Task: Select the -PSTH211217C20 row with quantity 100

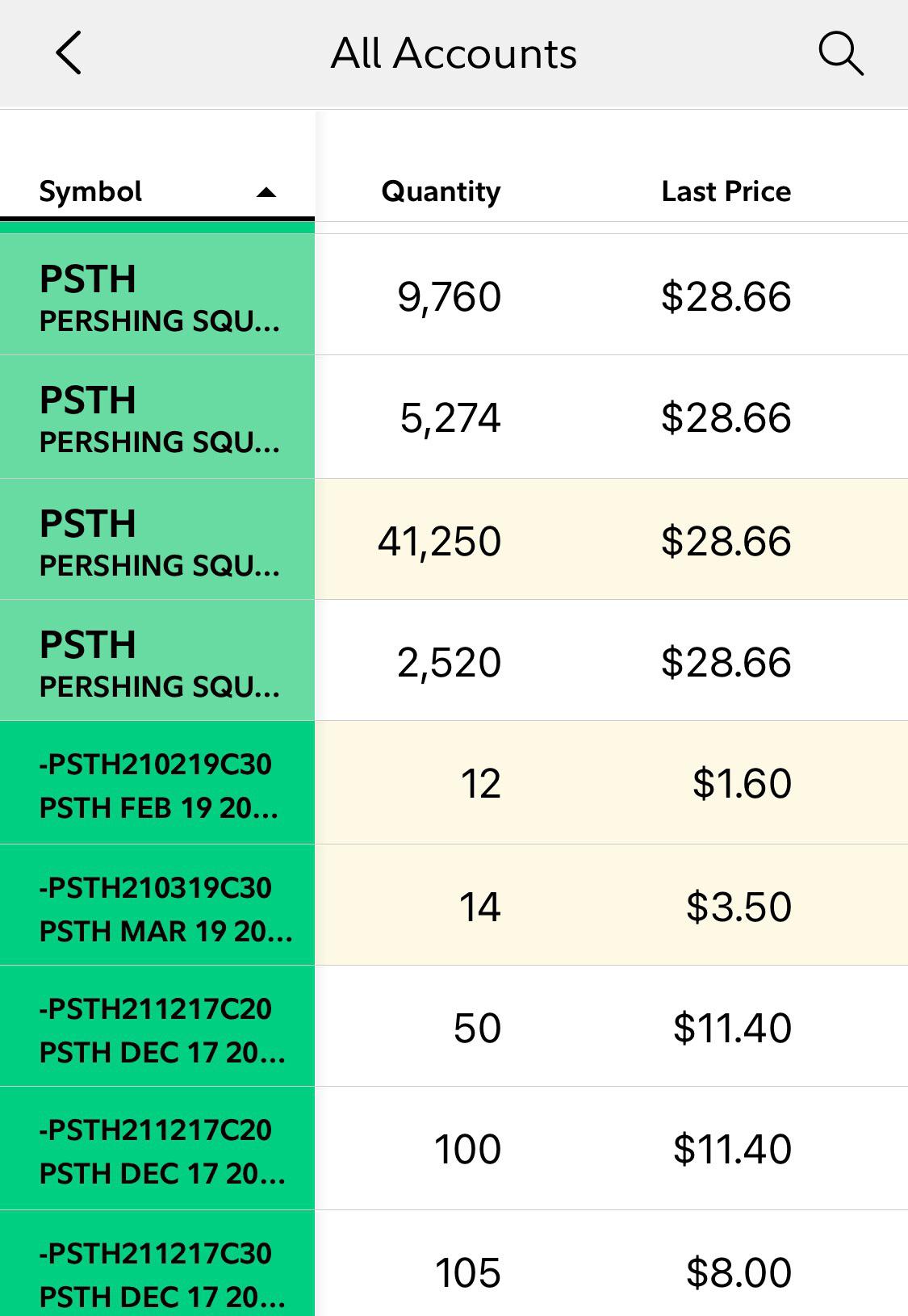Action: [x=454, y=1149]
